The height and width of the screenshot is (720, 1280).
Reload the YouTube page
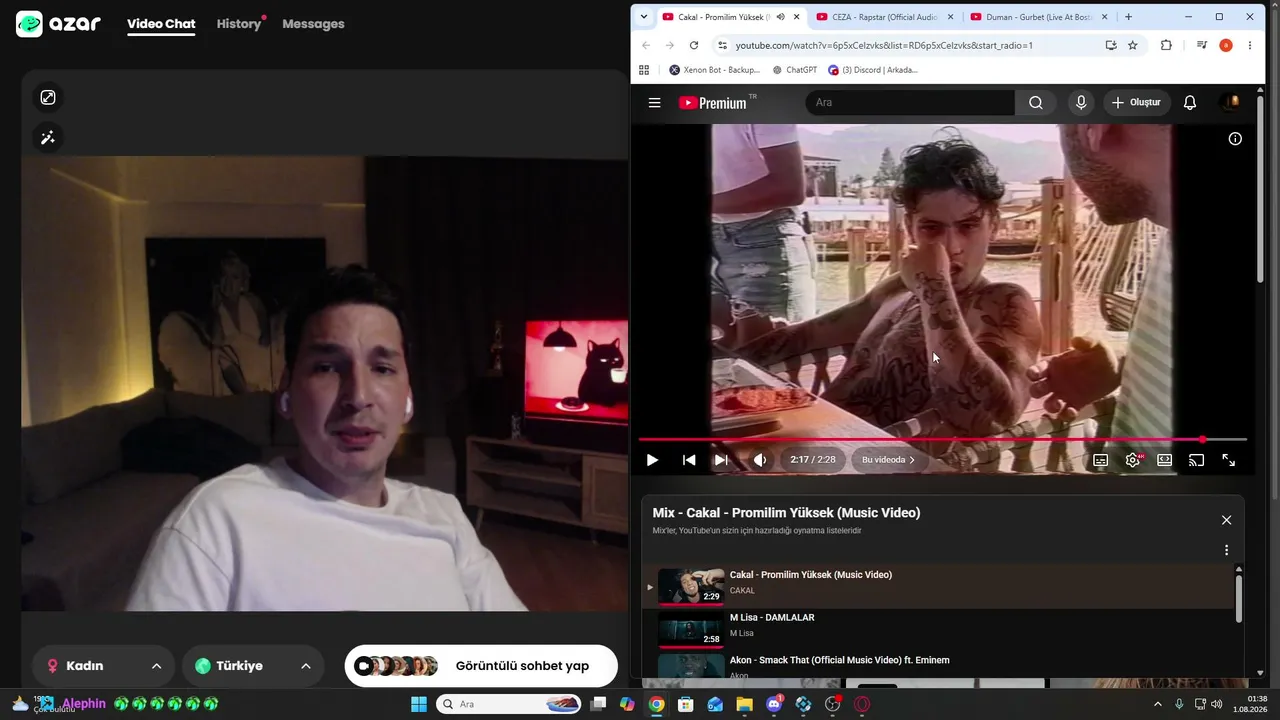[694, 45]
